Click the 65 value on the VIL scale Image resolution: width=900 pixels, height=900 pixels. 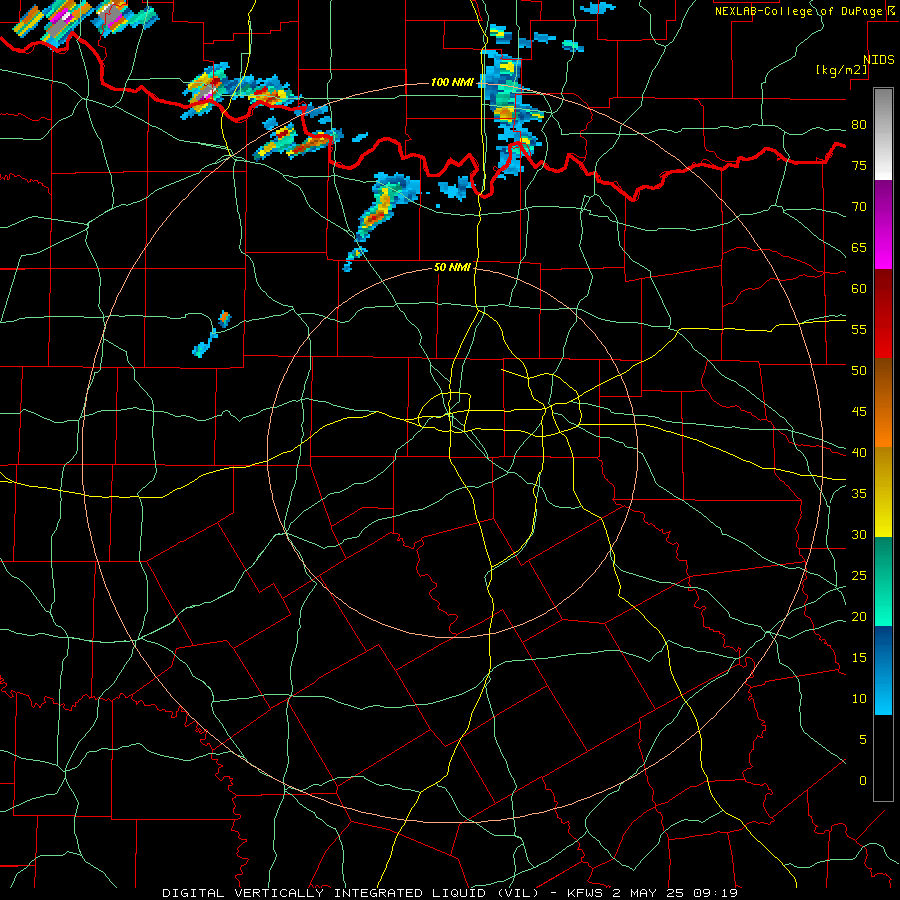(x=859, y=248)
